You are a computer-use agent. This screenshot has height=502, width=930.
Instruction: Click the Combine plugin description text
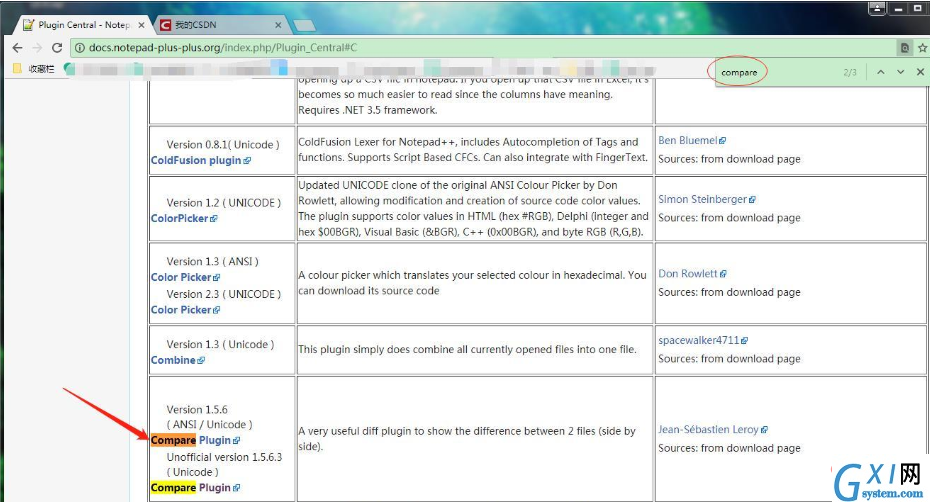tap(467, 350)
